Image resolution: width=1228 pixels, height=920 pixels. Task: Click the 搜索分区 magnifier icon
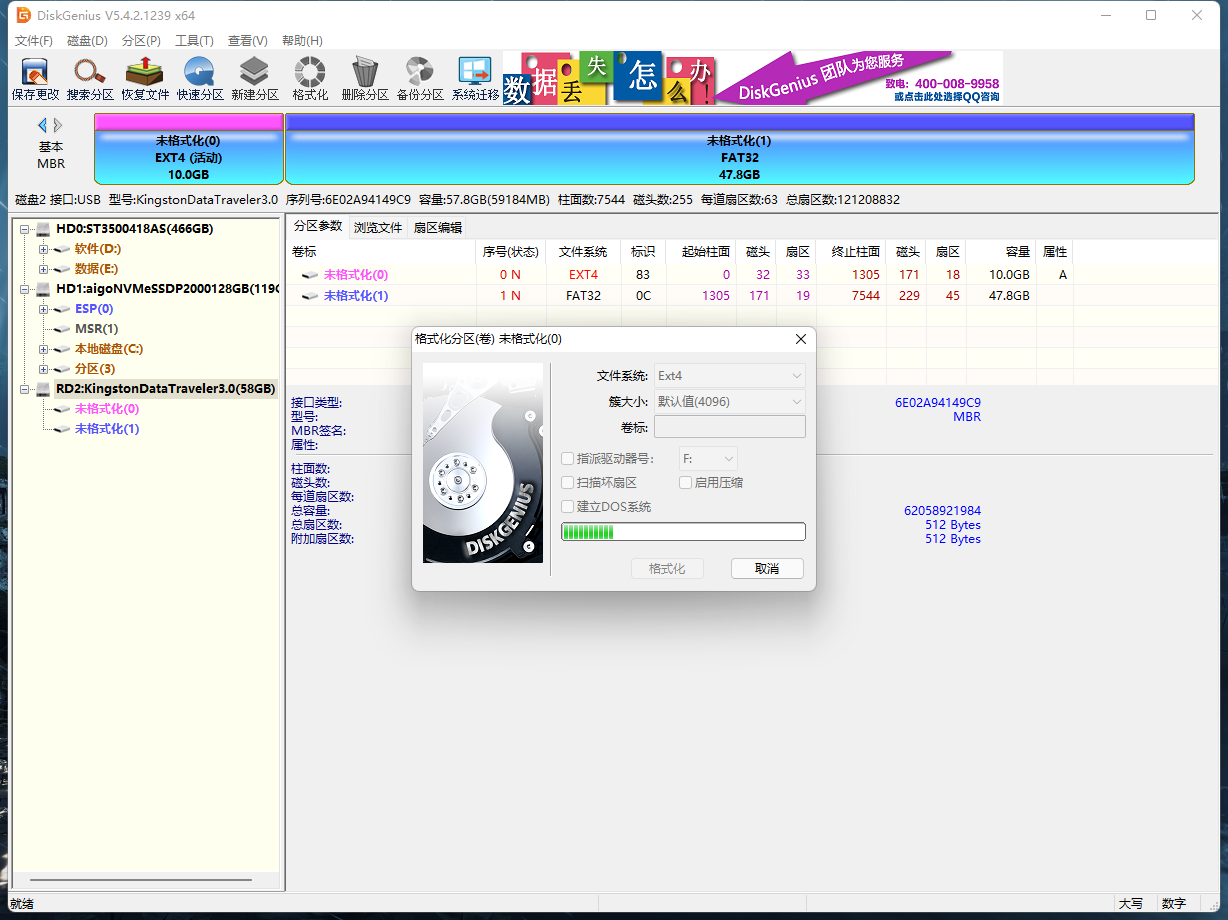(x=90, y=73)
